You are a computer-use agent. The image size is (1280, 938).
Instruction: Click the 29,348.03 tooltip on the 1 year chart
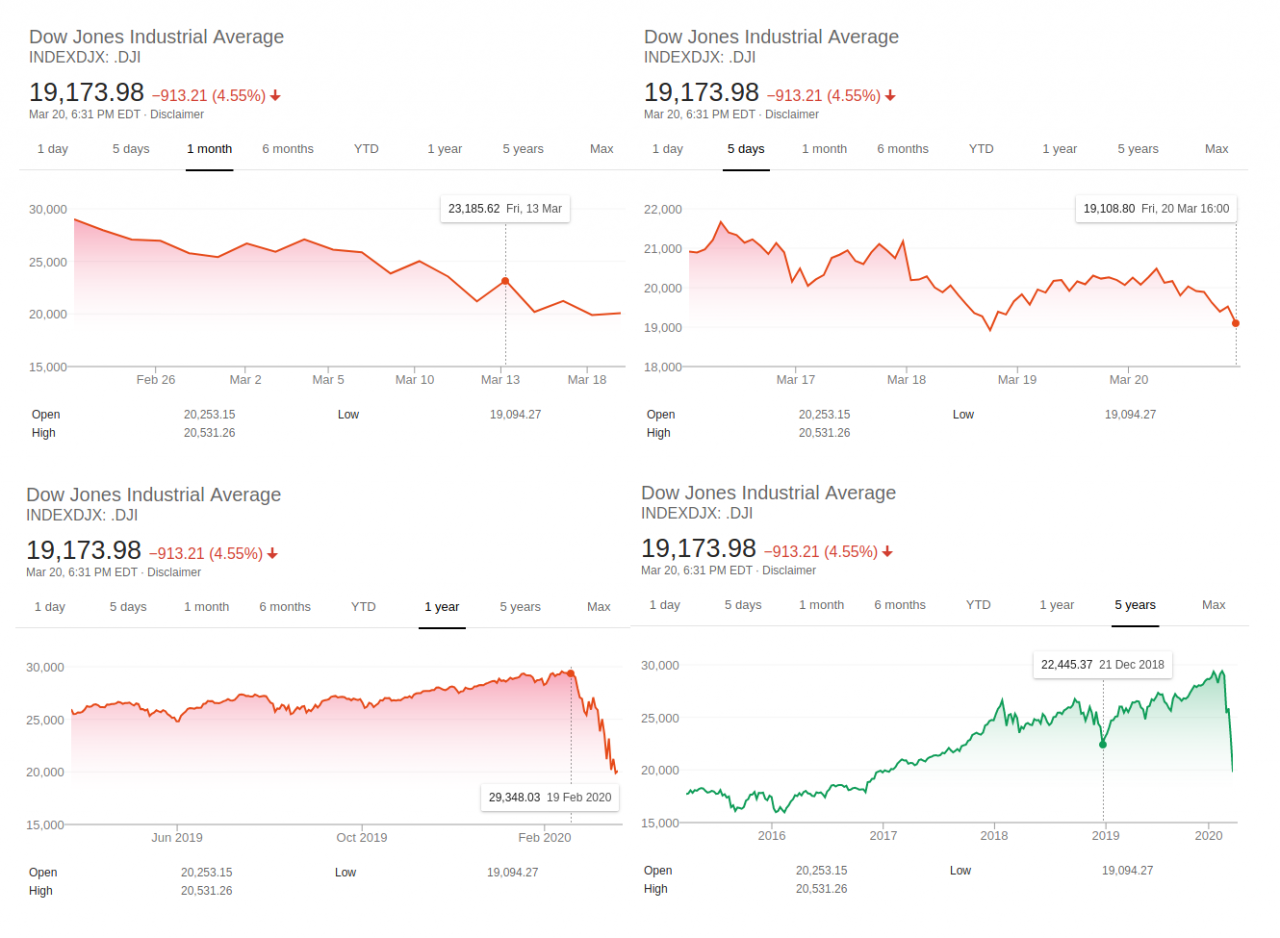point(549,798)
